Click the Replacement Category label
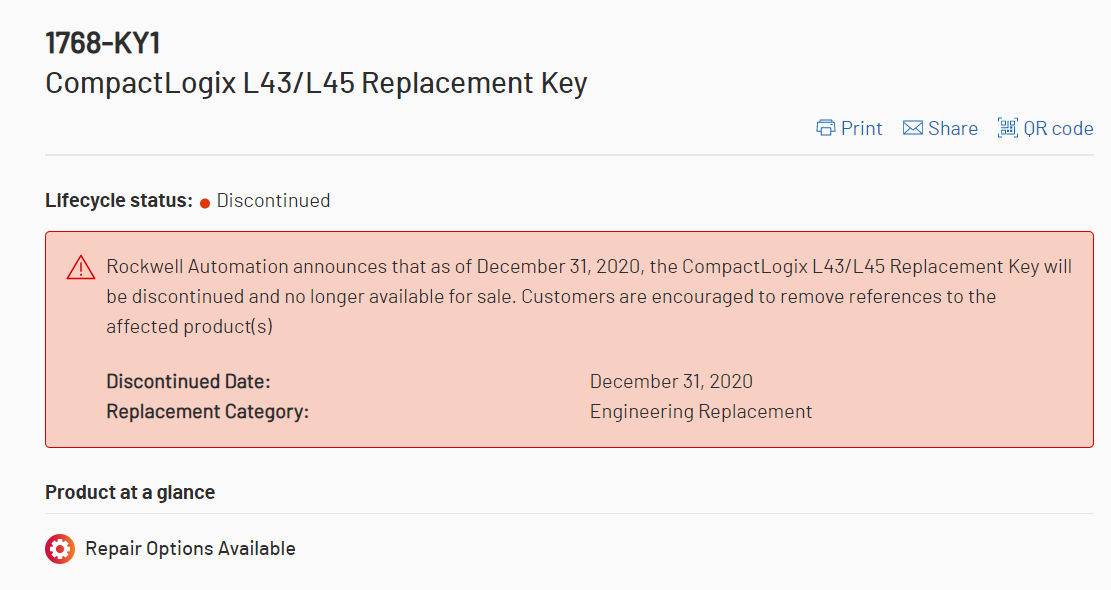Screen dimensions: 1111x590 [207, 411]
